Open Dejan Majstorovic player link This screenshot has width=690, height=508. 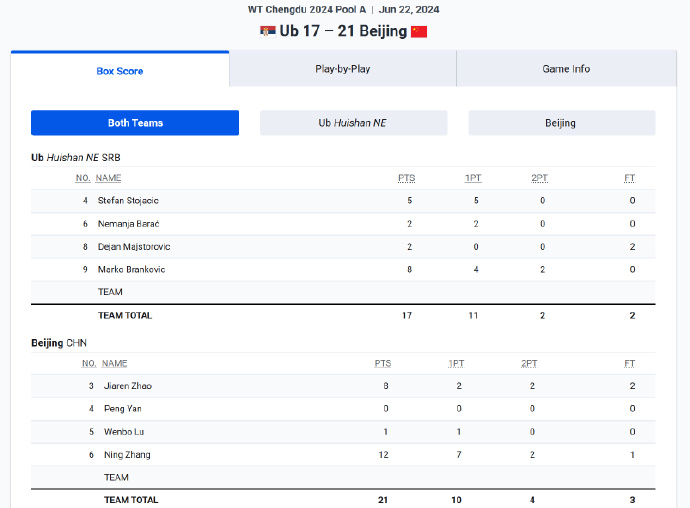pos(134,246)
